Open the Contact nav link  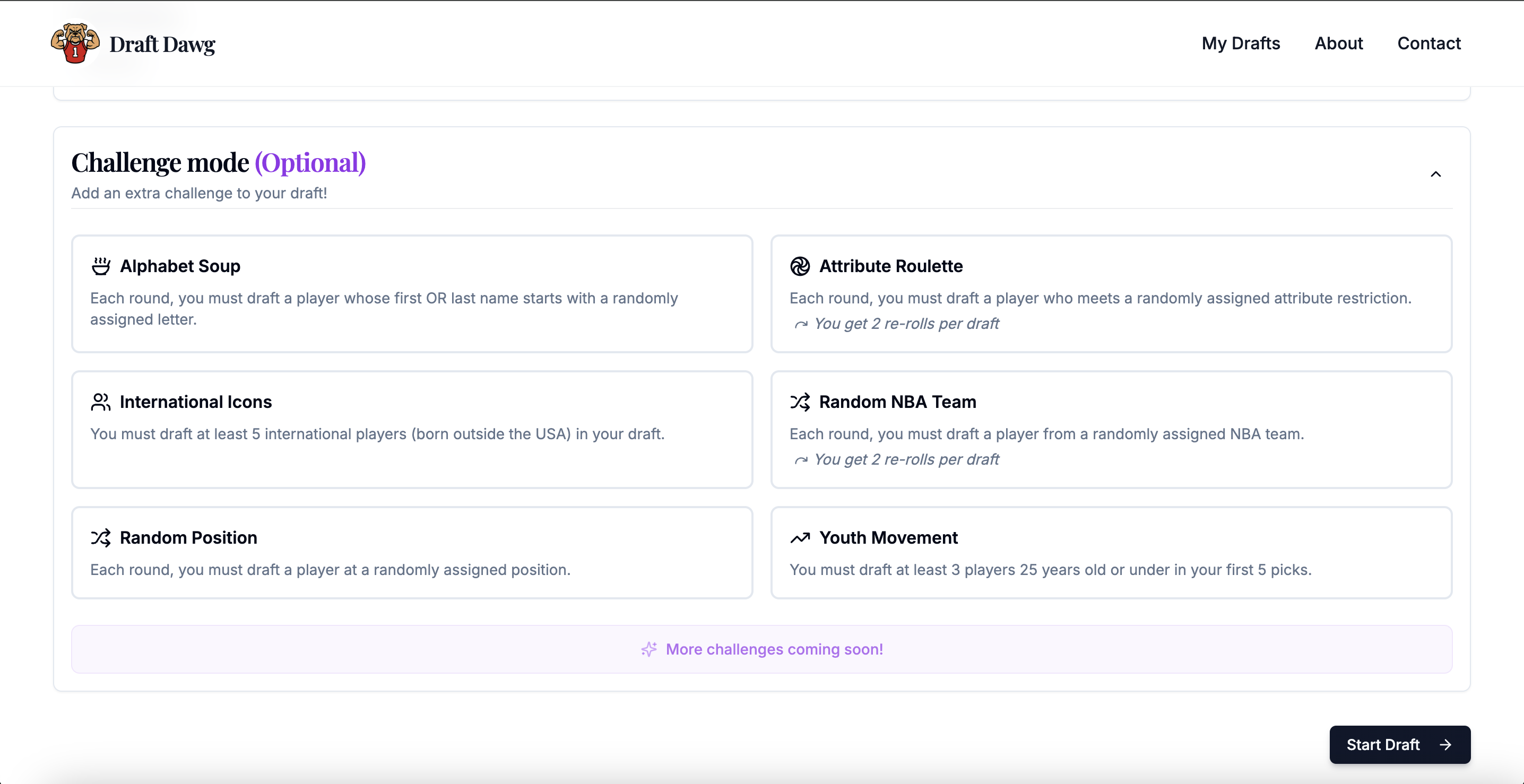pyautogui.click(x=1428, y=43)
